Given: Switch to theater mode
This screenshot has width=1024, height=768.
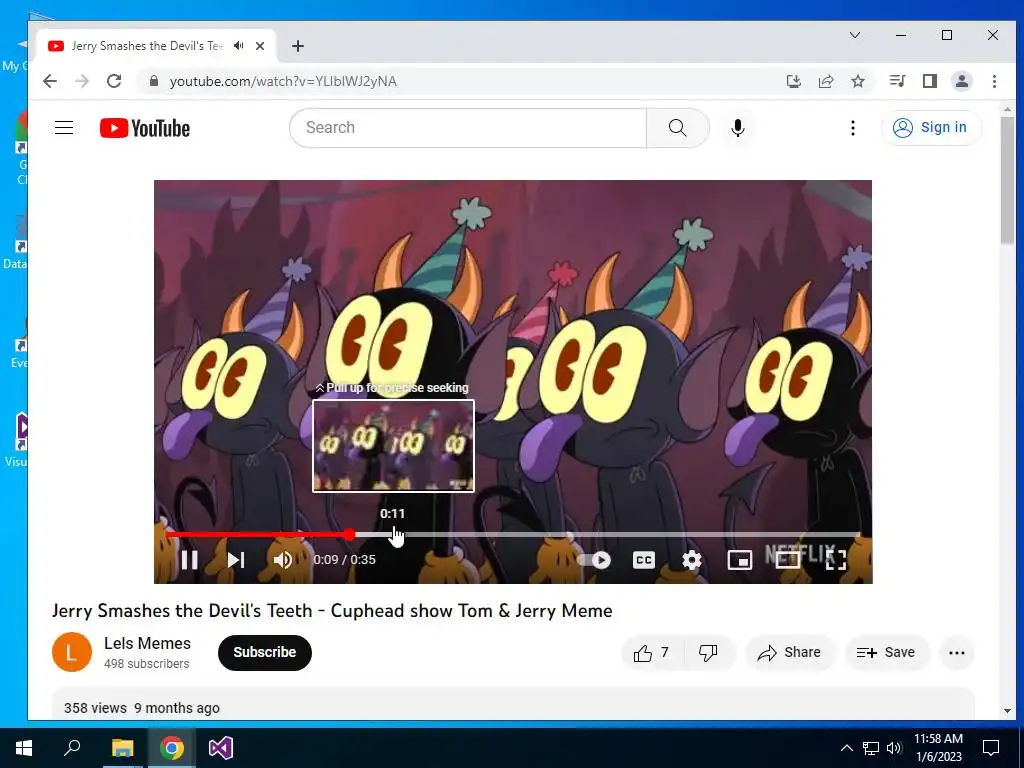Looking at the screenshot, I should point(788,560).
